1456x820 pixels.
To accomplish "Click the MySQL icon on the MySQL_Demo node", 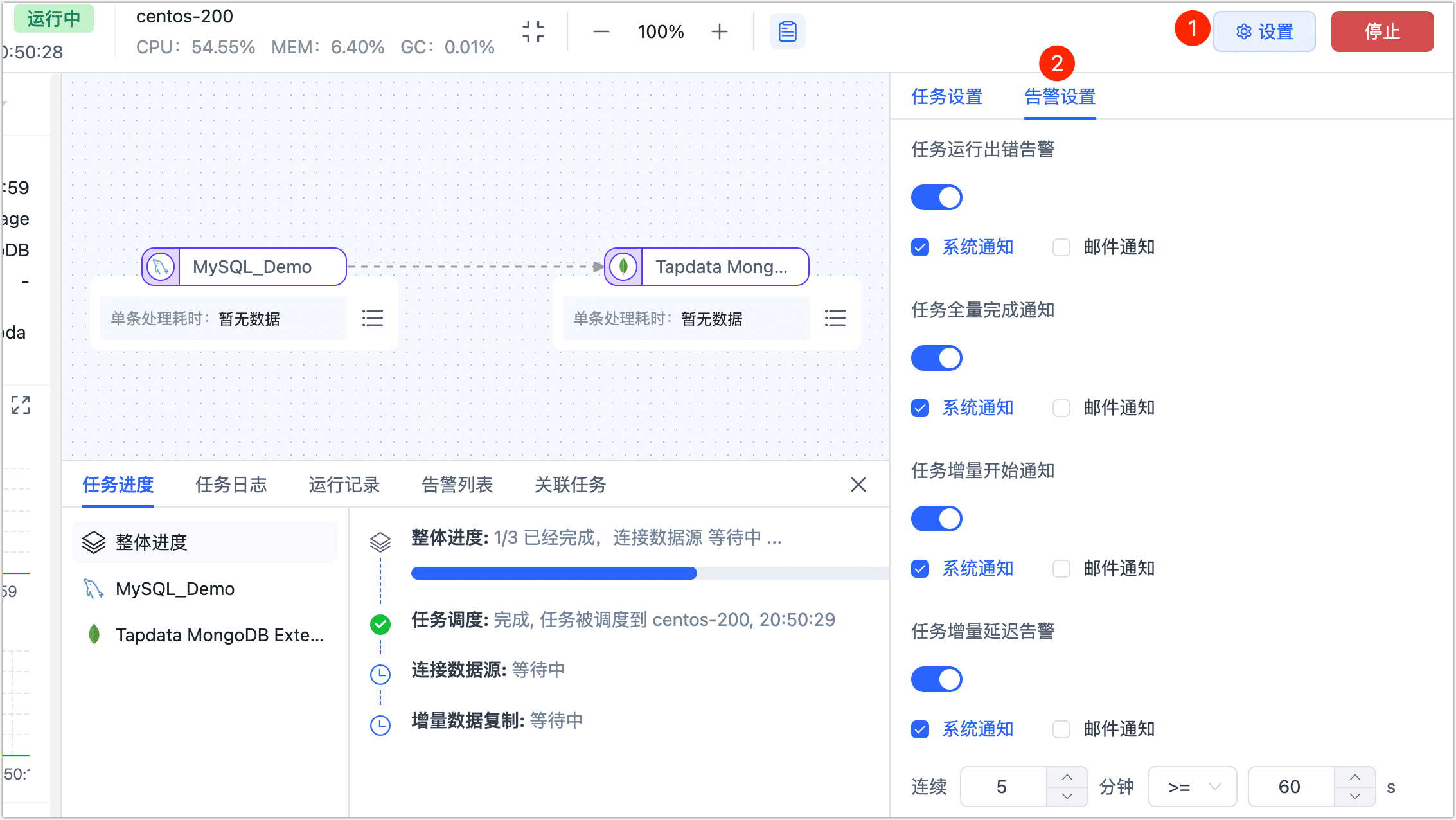I will [x=160, y=266].
